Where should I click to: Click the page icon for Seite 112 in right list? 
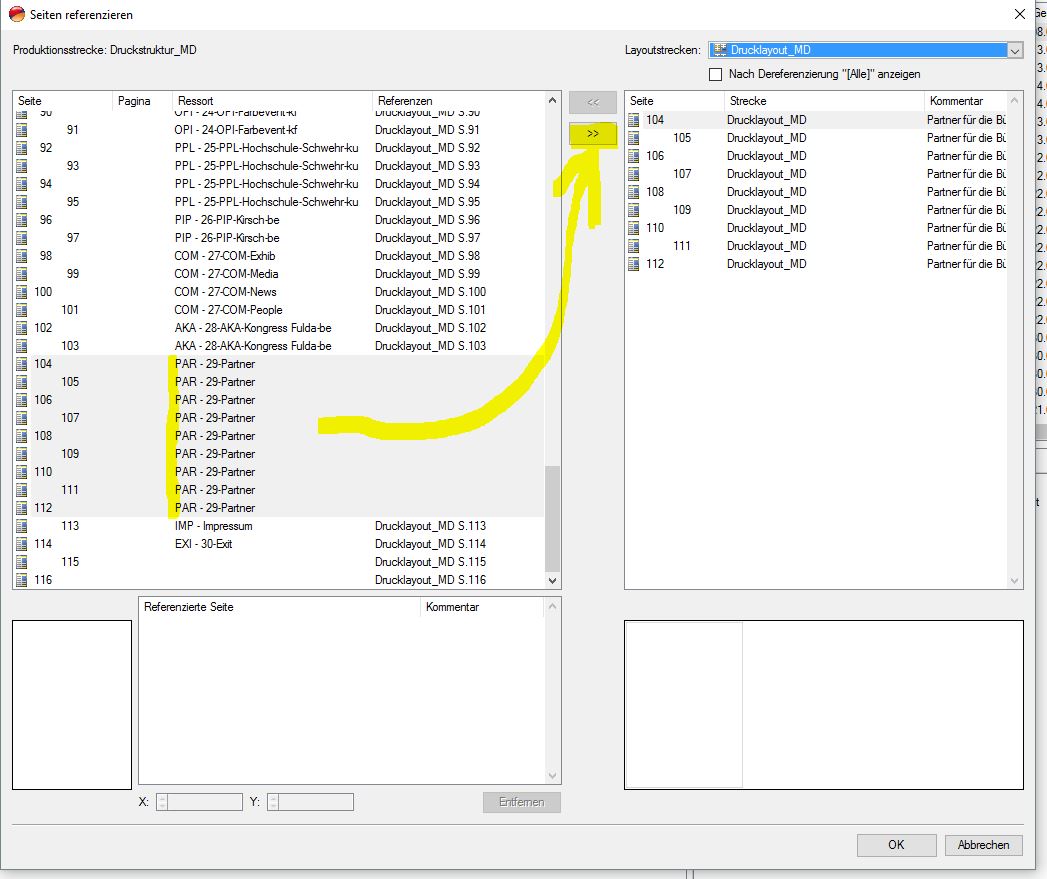coord(633,264)
